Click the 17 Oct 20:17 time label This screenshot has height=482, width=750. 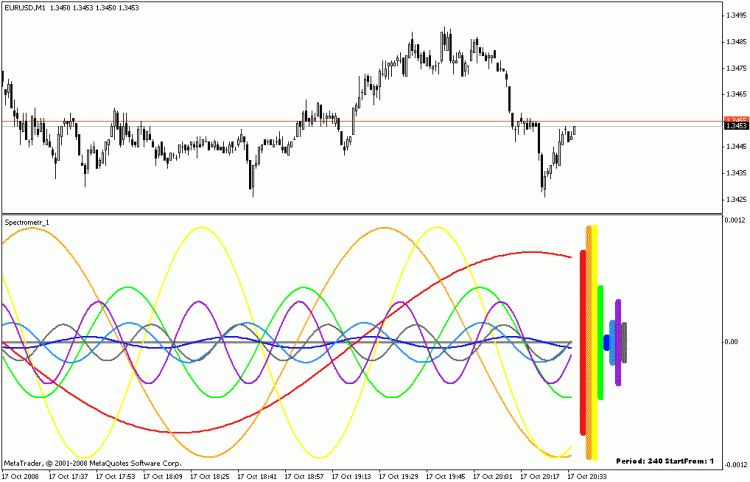tap(540, 477)
